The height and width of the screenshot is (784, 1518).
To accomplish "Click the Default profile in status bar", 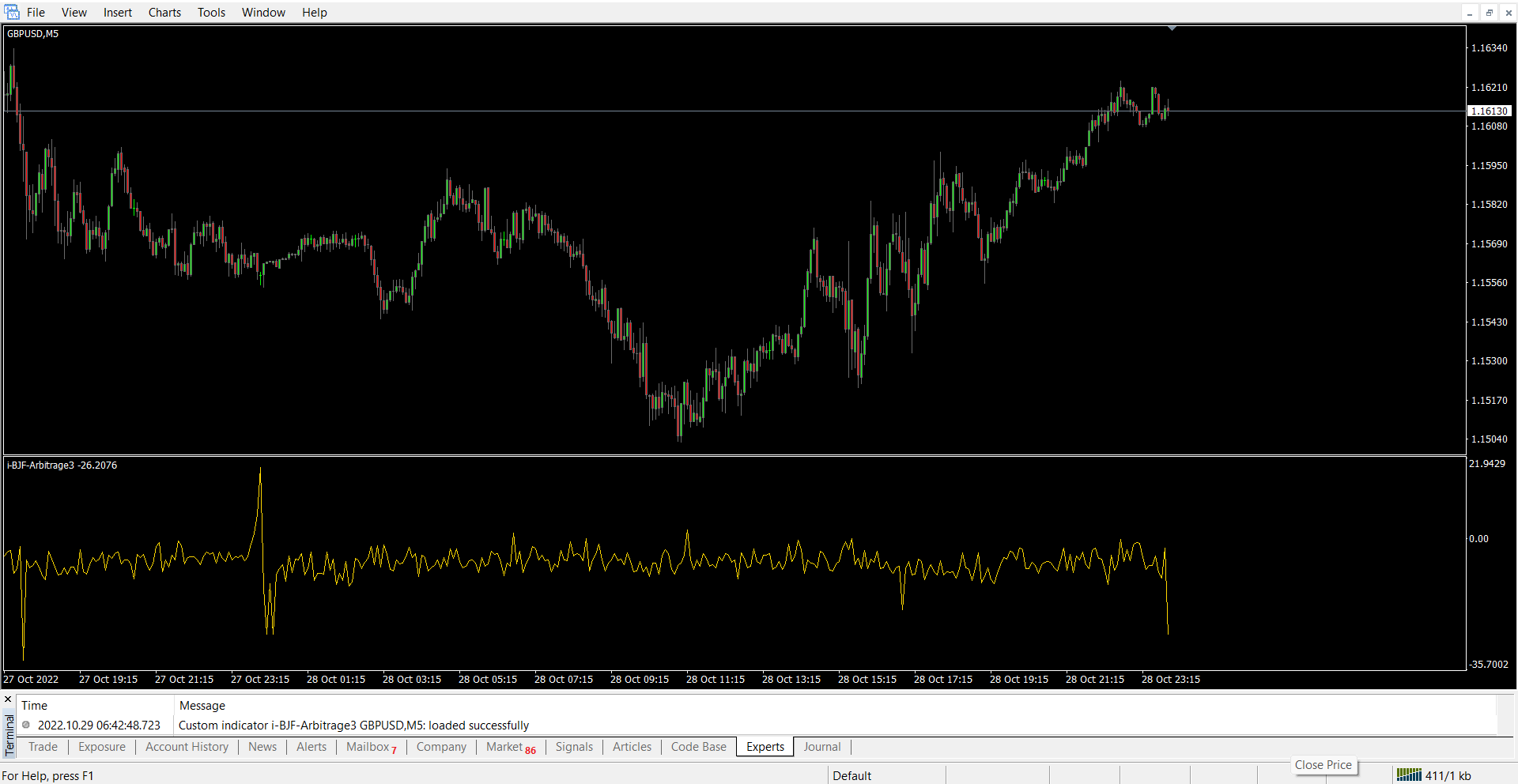I will tap(852, 776).
